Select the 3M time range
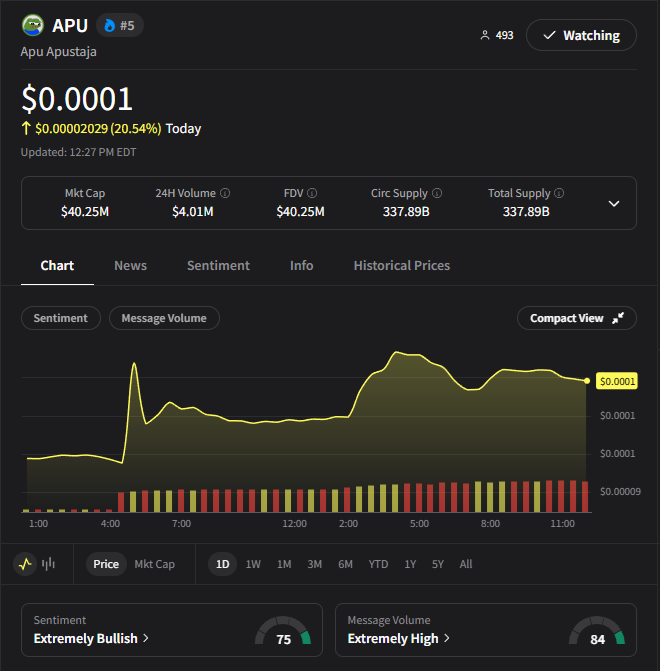The image size is (660, 671). pyautogui.click(x=315, y=564)
